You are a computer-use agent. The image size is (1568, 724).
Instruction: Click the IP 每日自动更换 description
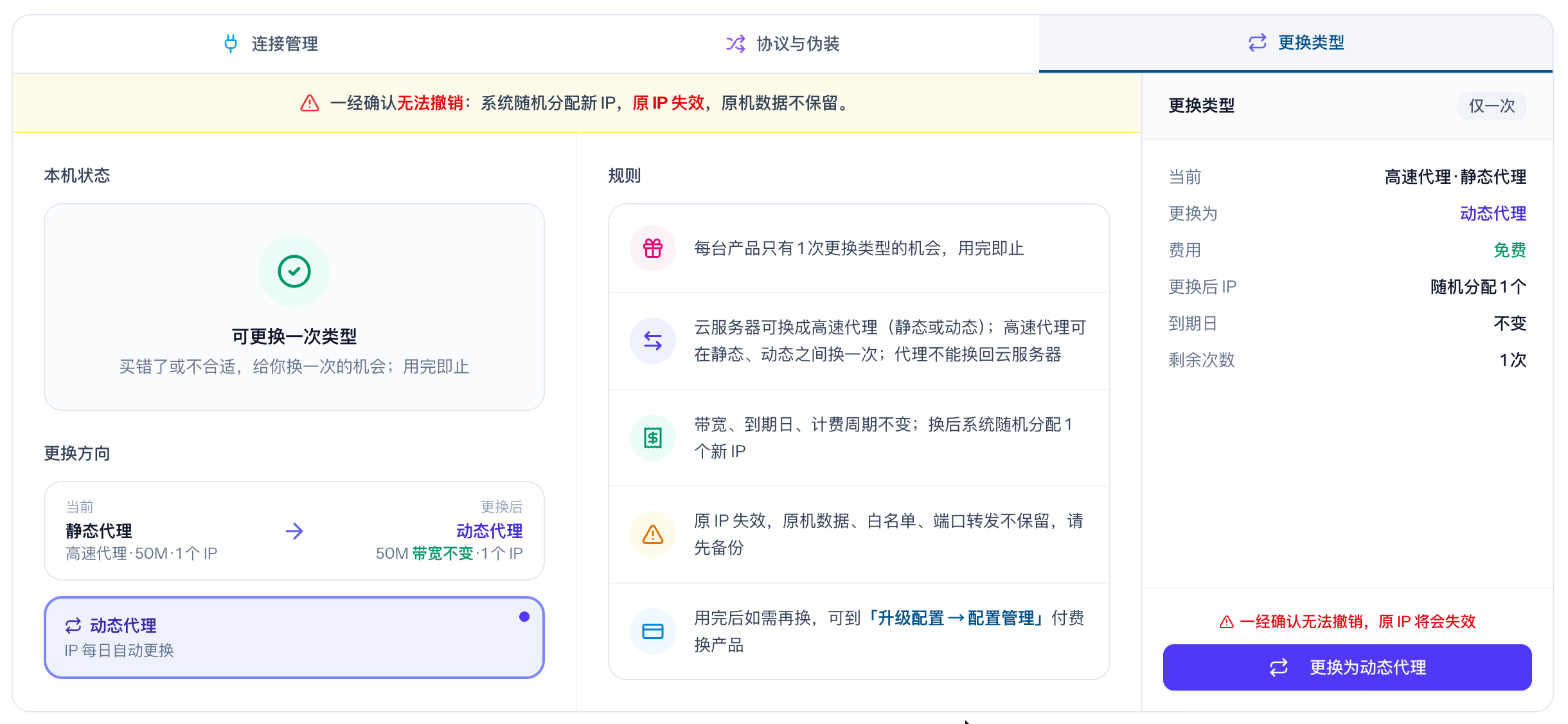[119, 650]
